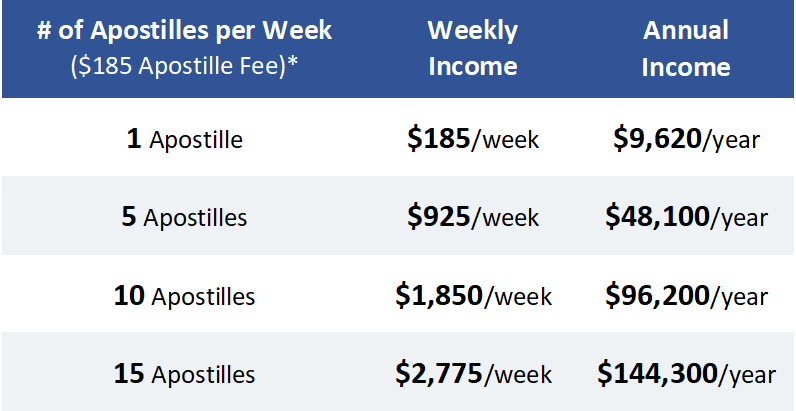Click the 'Annual Income' column header
796x411 pixels.
[686, 48]
